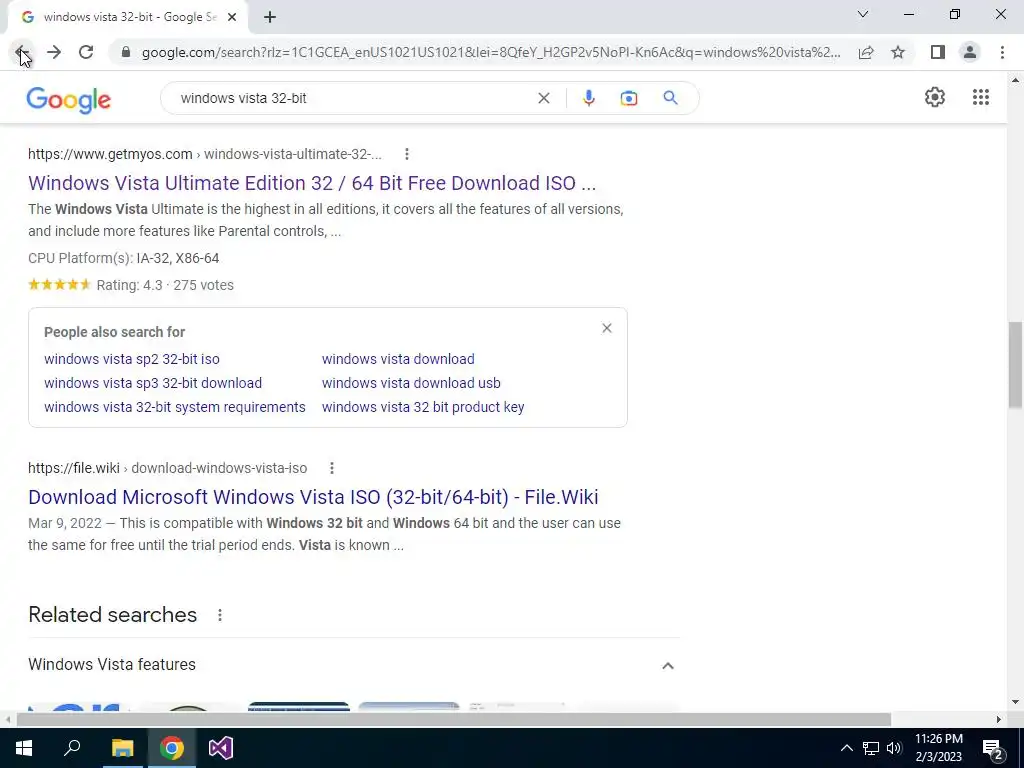Open the options dots beside file.wiki result
This screenshot has height=768, width=1024.
pyautogui.click(x=332, y=468)
